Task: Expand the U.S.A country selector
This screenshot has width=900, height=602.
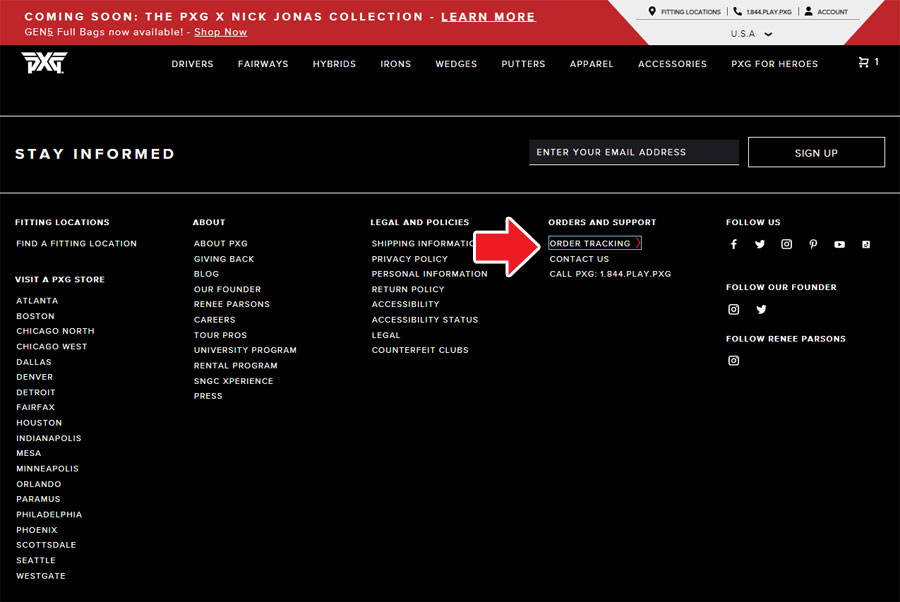Action: click(x=751, y=34)
